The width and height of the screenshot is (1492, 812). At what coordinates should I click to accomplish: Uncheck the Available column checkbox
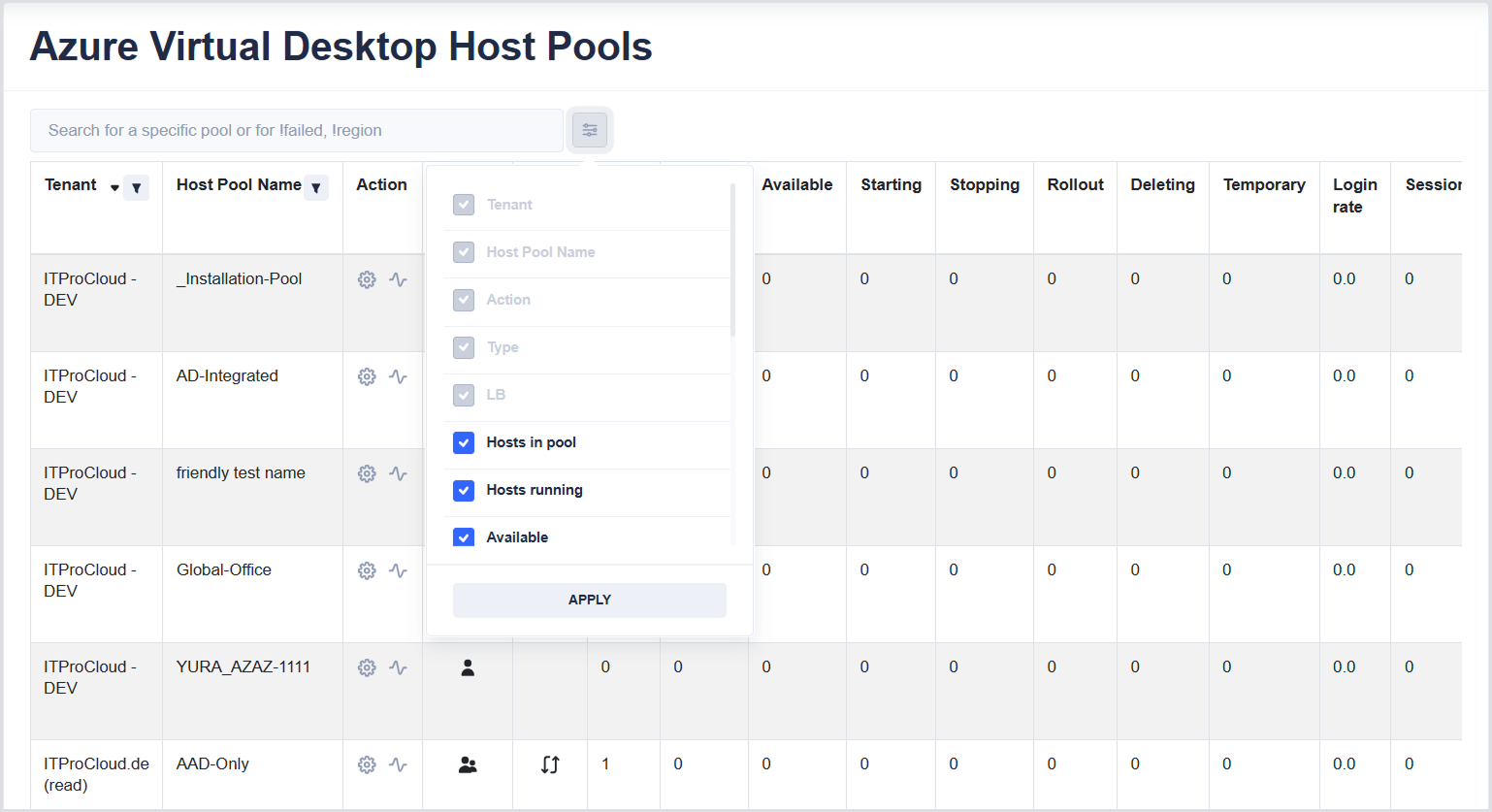pyautogui.click(x=464, y=536)
